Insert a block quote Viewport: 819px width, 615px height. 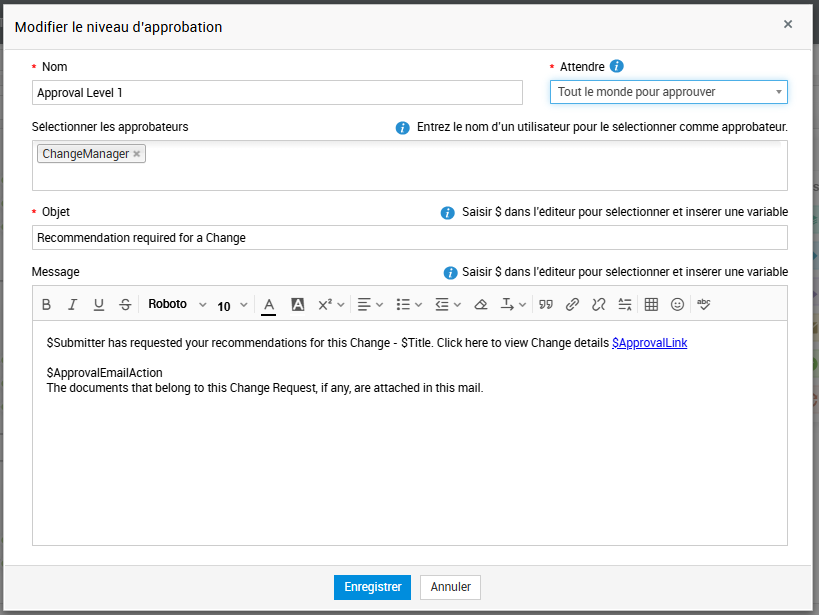[x=546, y=305]
